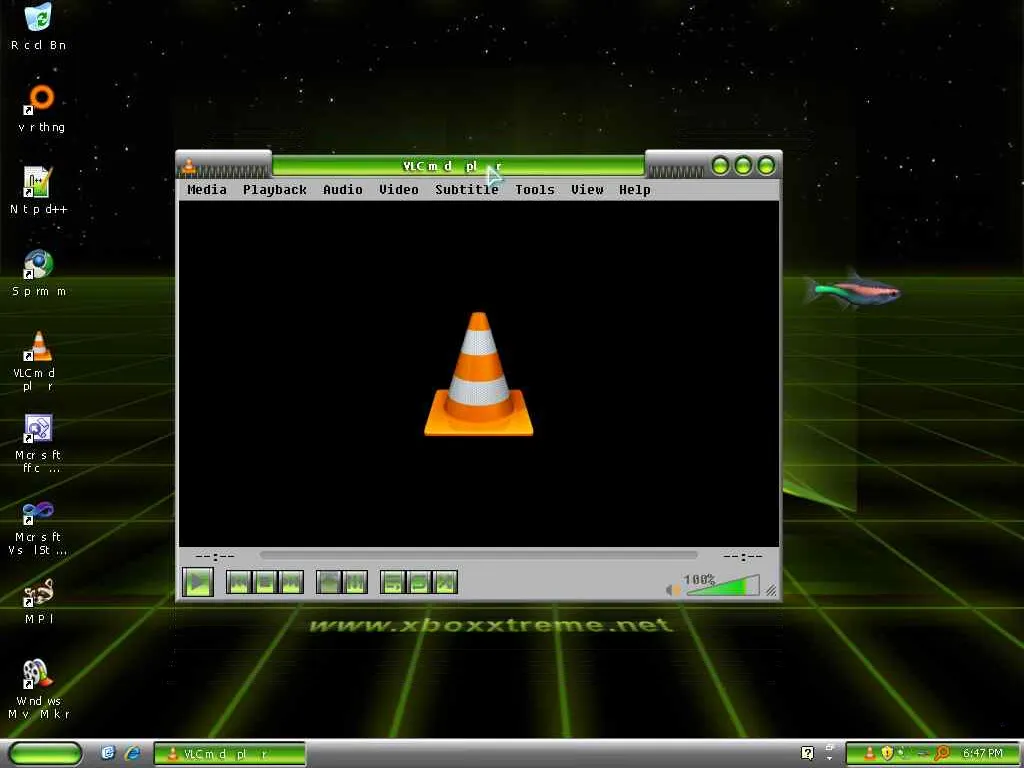Select the raccoon icon desktop shortcut
Viewport: 1024px width, 768px height.
[x=39, y=601]
